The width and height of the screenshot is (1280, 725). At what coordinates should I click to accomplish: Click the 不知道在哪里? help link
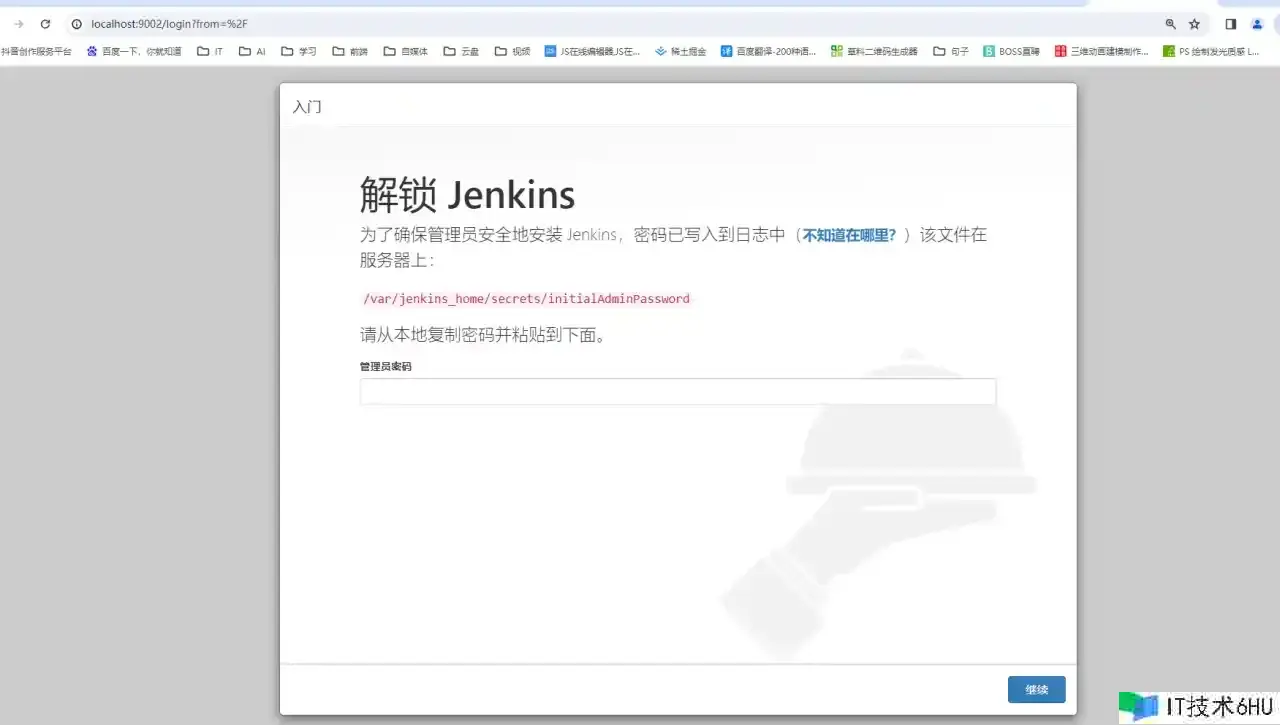[x=850, y=236]
